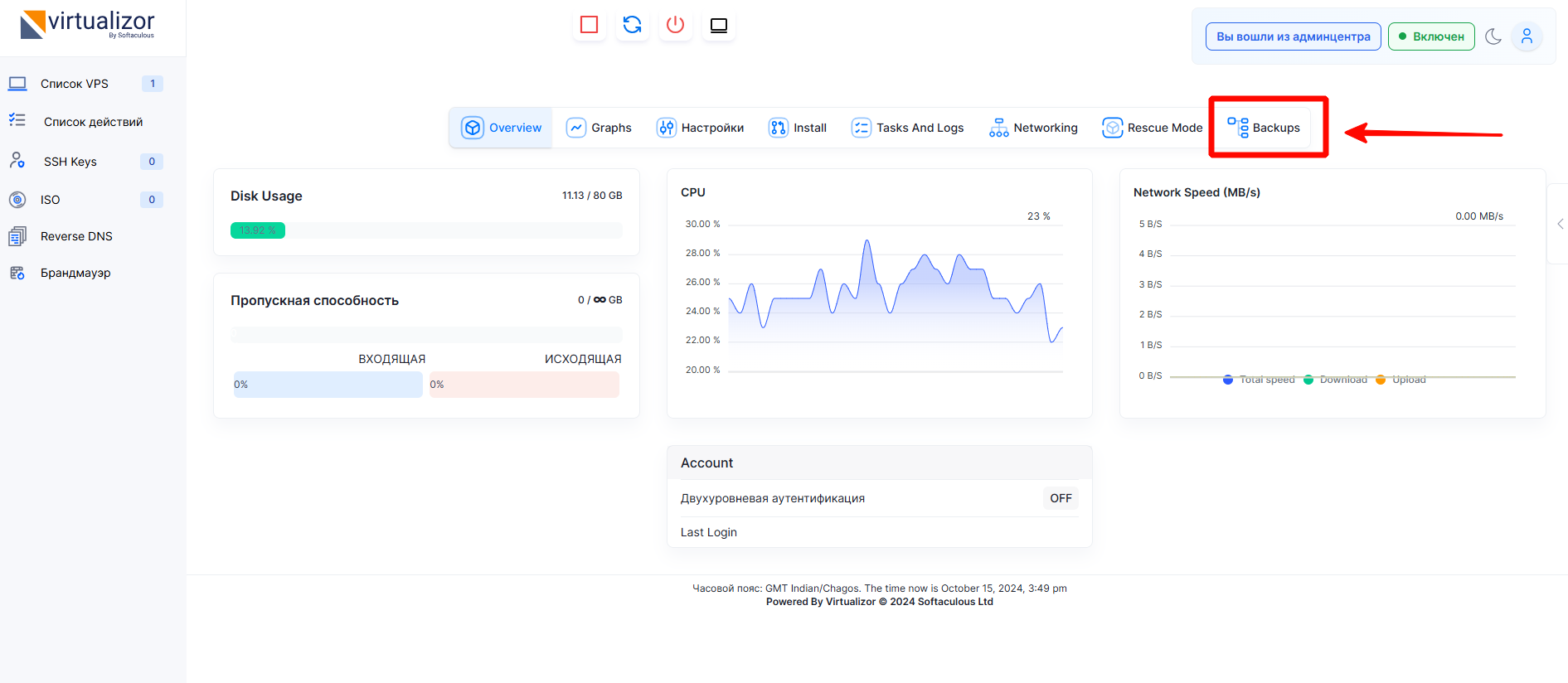Click the Last Login row
Screen dimensions: 1568x683
click(x=879, y=532)
